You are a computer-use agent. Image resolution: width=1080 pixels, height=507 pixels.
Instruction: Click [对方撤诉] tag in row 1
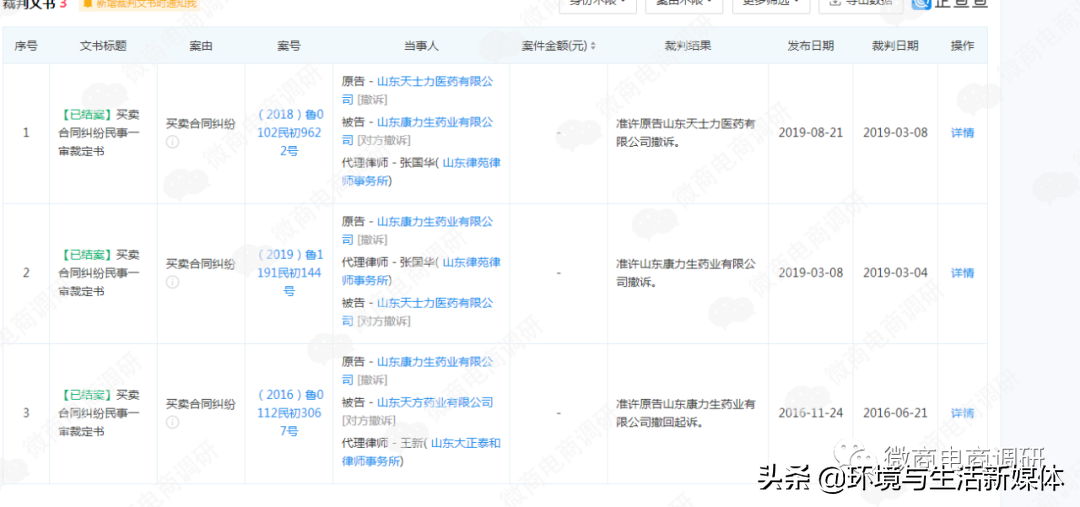point(384,141)
